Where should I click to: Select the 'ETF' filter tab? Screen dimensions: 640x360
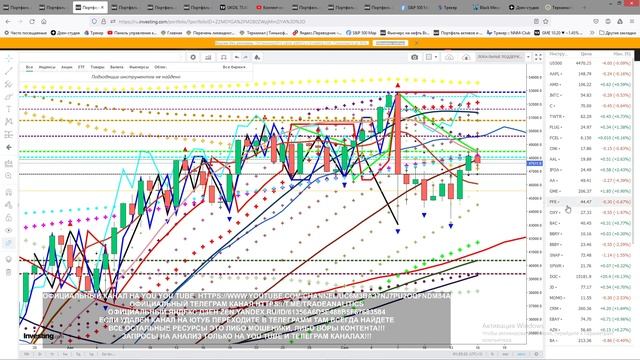[x=81, y=67]
